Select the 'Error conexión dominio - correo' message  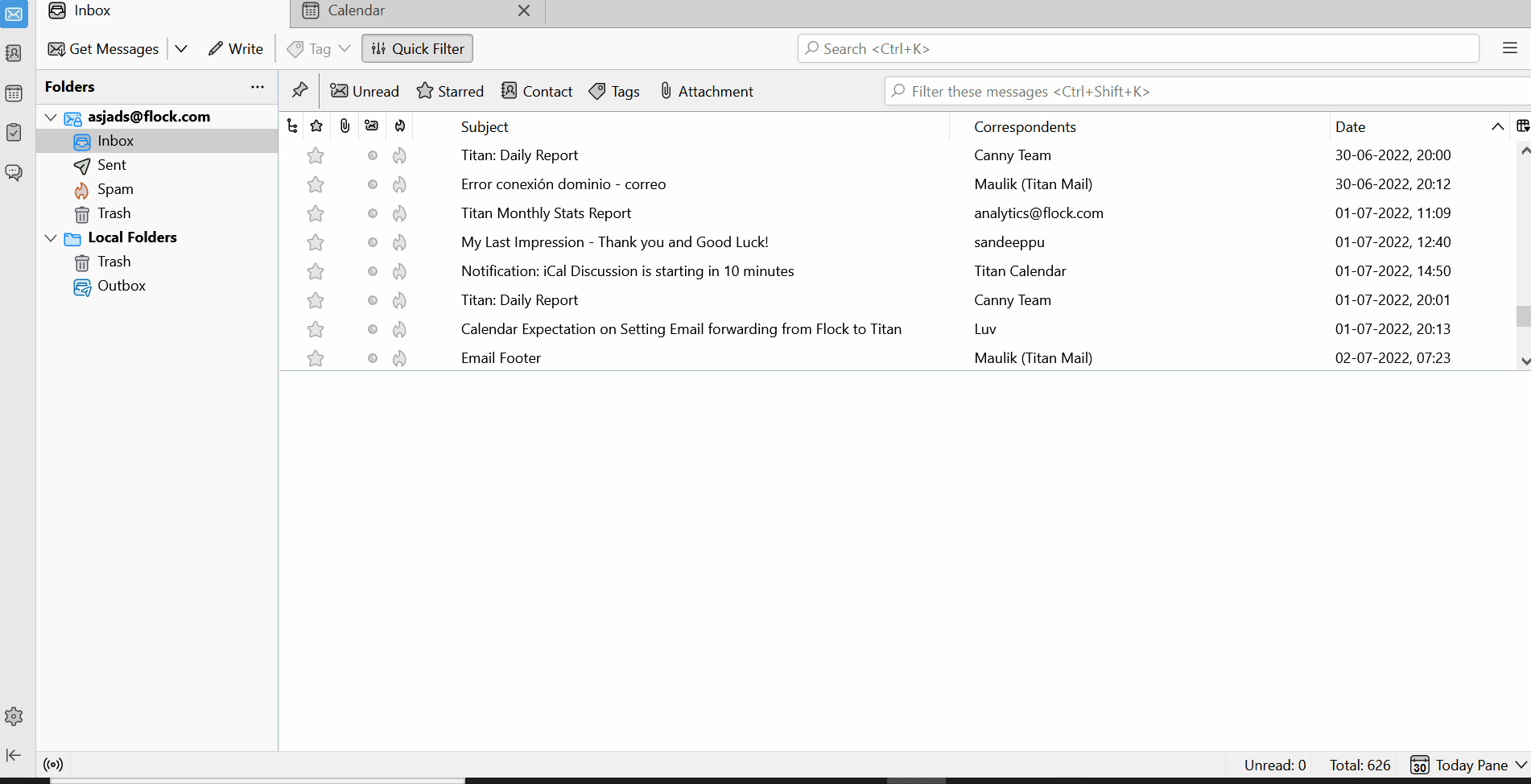pos(563,184)
